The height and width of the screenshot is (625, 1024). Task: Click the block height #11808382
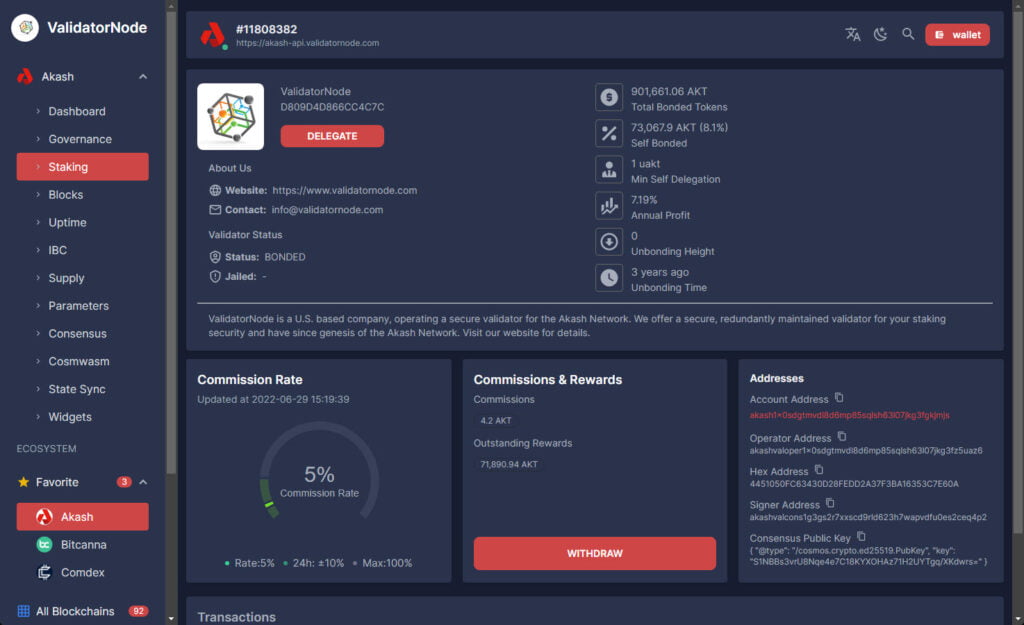(x=266, y=29)
